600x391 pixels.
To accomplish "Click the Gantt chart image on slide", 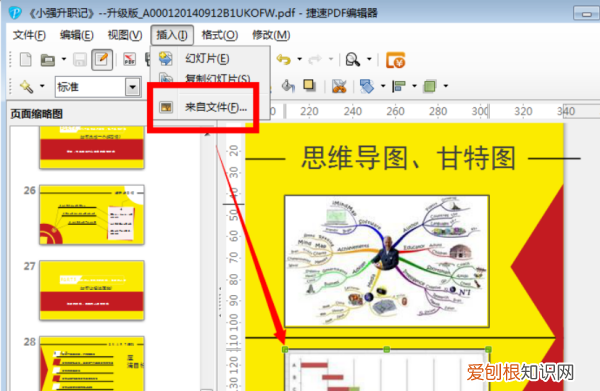I will [x=387, y=370].
